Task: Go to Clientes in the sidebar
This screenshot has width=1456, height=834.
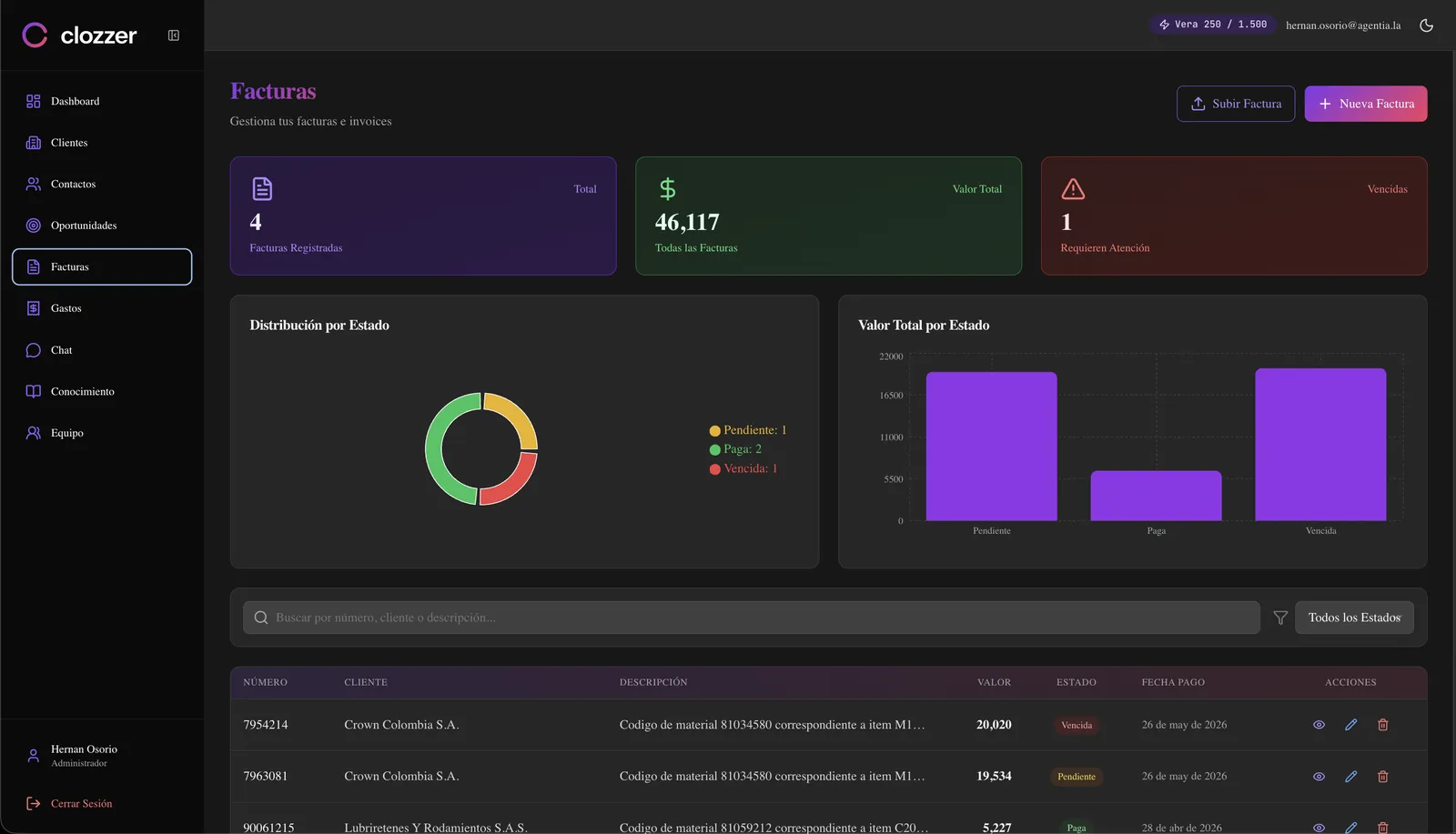Action: tap(102, 143)
